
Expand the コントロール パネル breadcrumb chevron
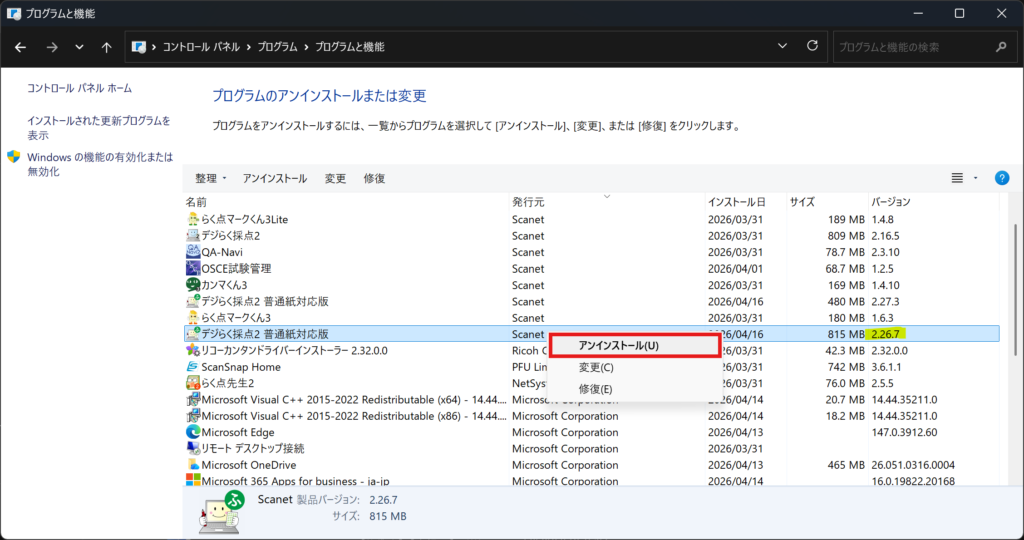pyautogui.click(x=249, y=47)
